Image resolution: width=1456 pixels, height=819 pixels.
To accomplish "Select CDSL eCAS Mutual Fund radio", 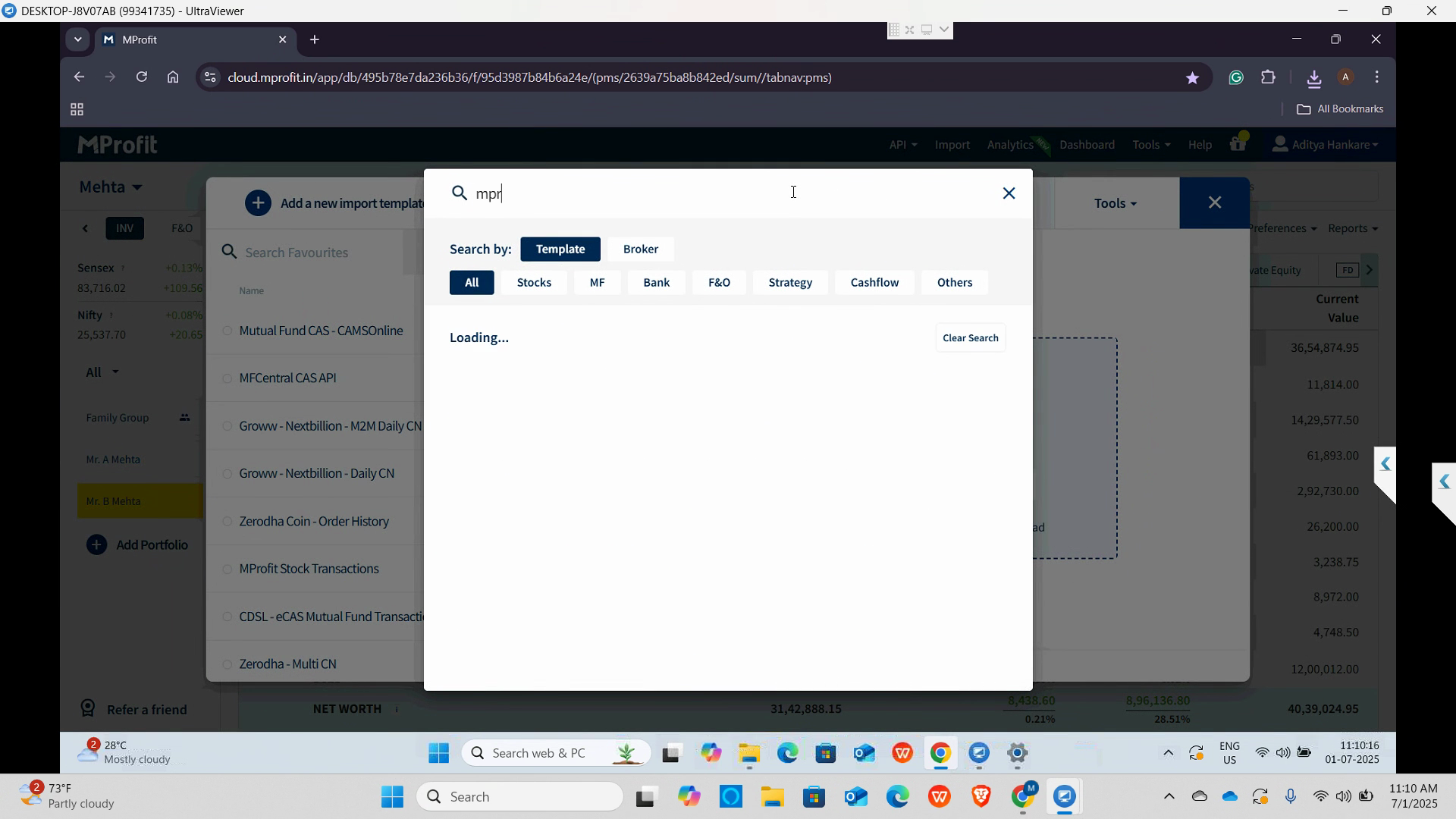I will click(x=227, y=617).
